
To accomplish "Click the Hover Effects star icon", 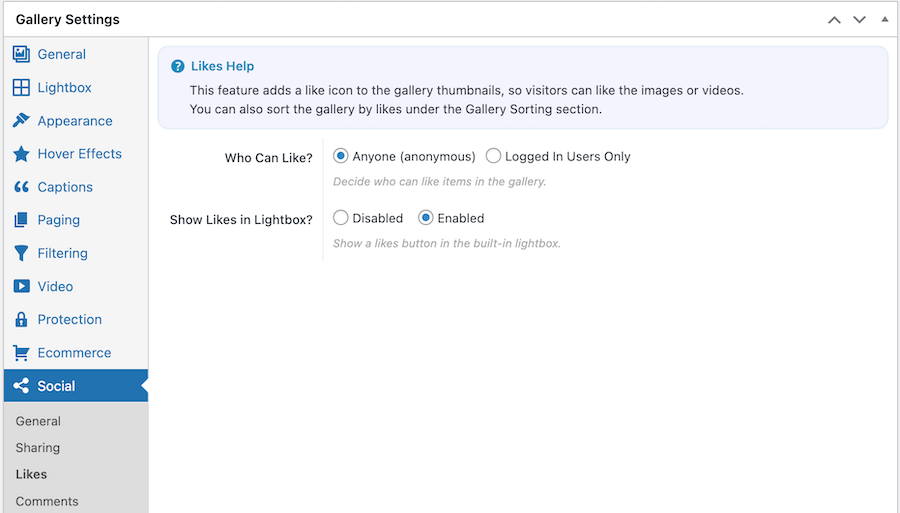I will tap(21, 154).
